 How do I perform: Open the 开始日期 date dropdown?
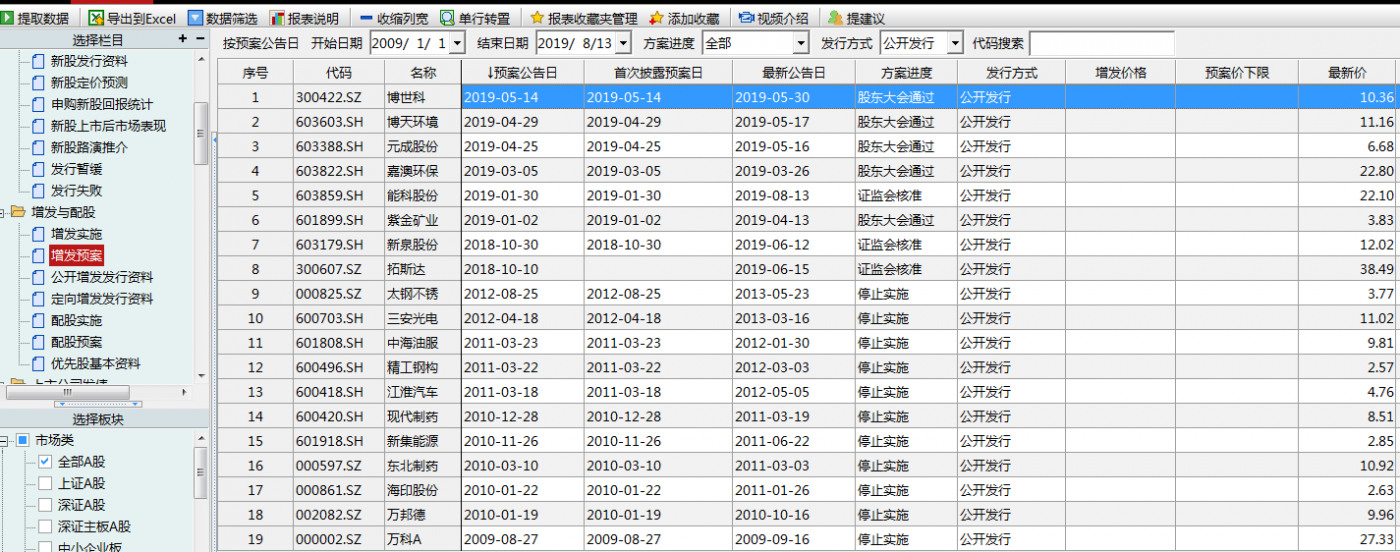click(457, 43)
